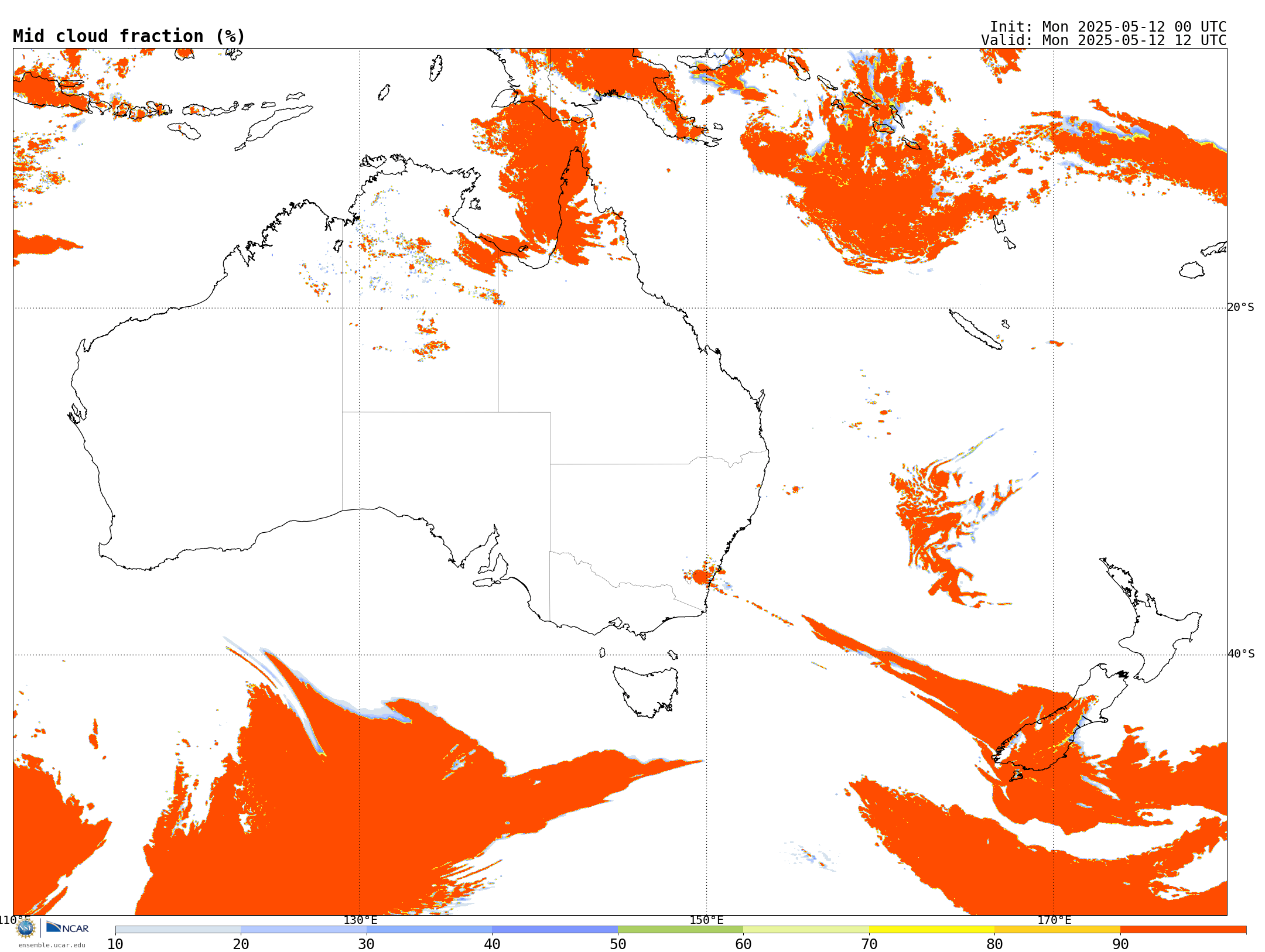Click the 'Mid cloud fraction (%)' title
The height and width of the screenshot is (952, 1265).
129,36
